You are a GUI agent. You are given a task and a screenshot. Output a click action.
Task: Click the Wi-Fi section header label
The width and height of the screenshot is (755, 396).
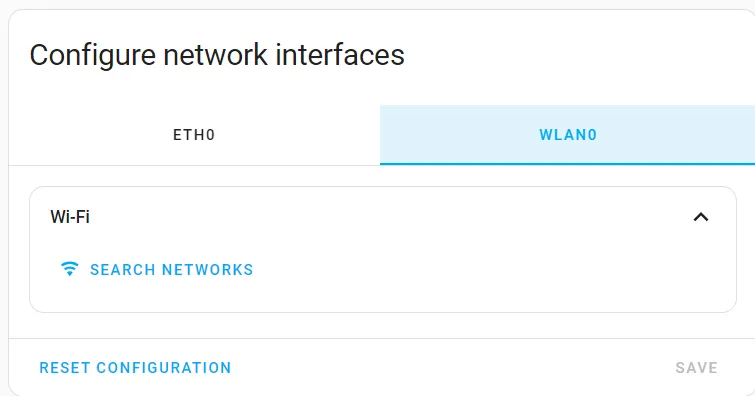(x=70, y=217)
